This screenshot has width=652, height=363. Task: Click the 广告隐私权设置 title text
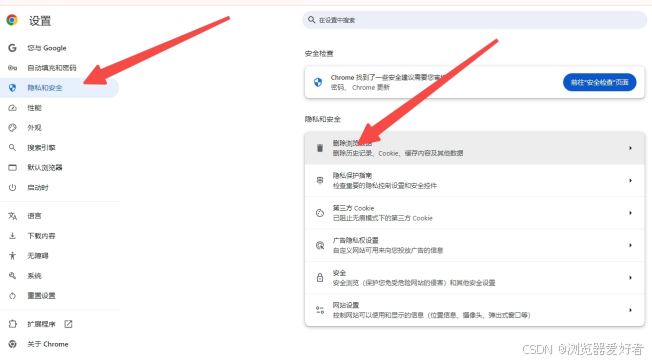click(x=356, y=240)
